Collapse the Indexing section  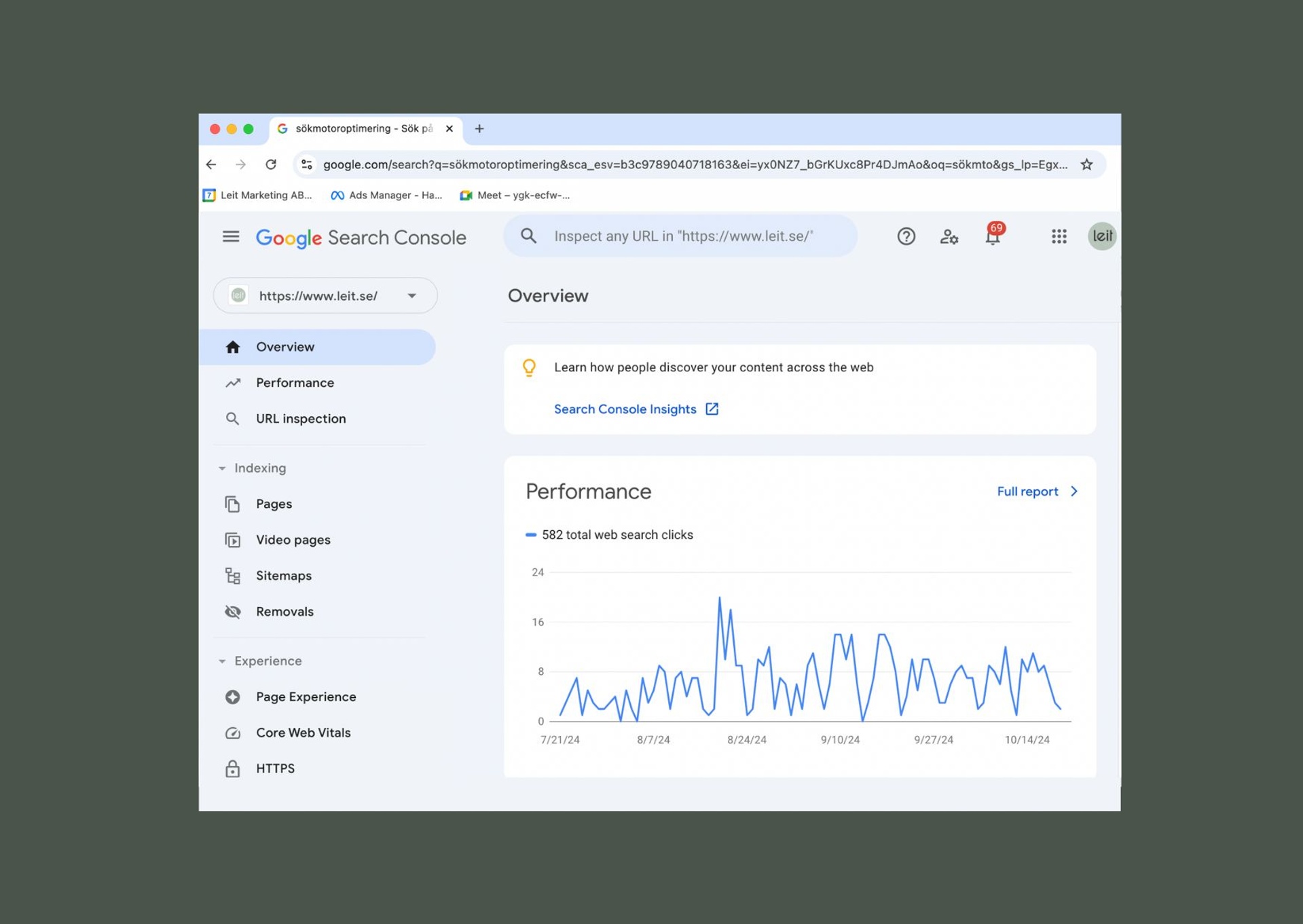(222, 468)
